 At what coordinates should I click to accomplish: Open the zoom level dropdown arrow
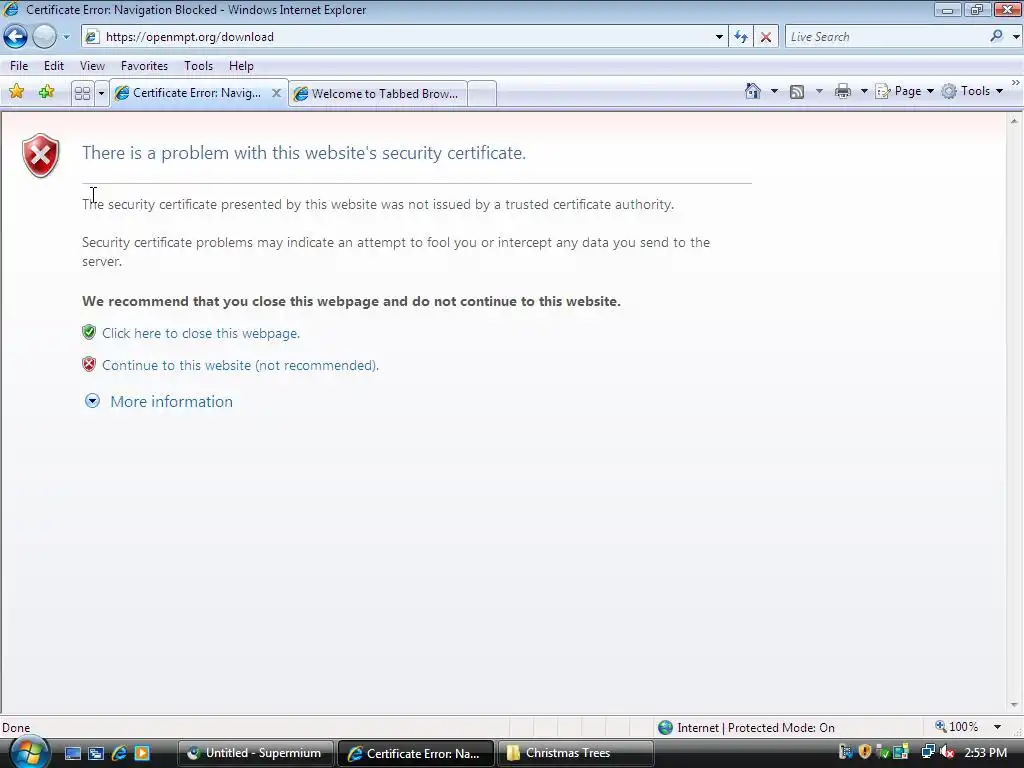[998, 727]
